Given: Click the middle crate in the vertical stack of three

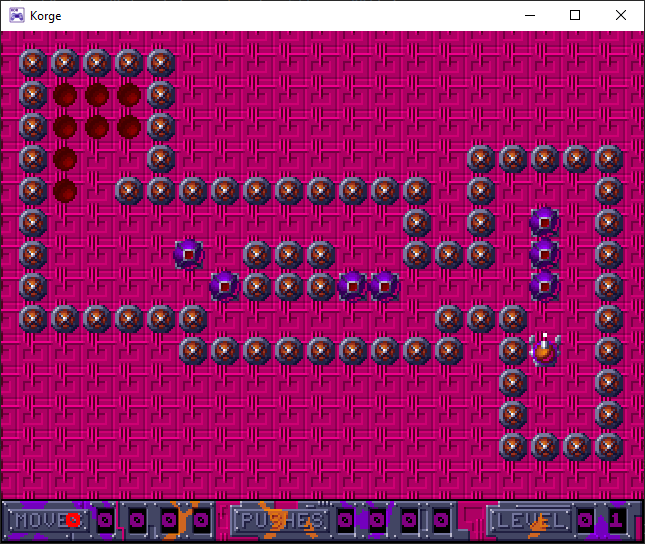Looking at the screenshot, I should pyautogui.click(x=545, y=254).
